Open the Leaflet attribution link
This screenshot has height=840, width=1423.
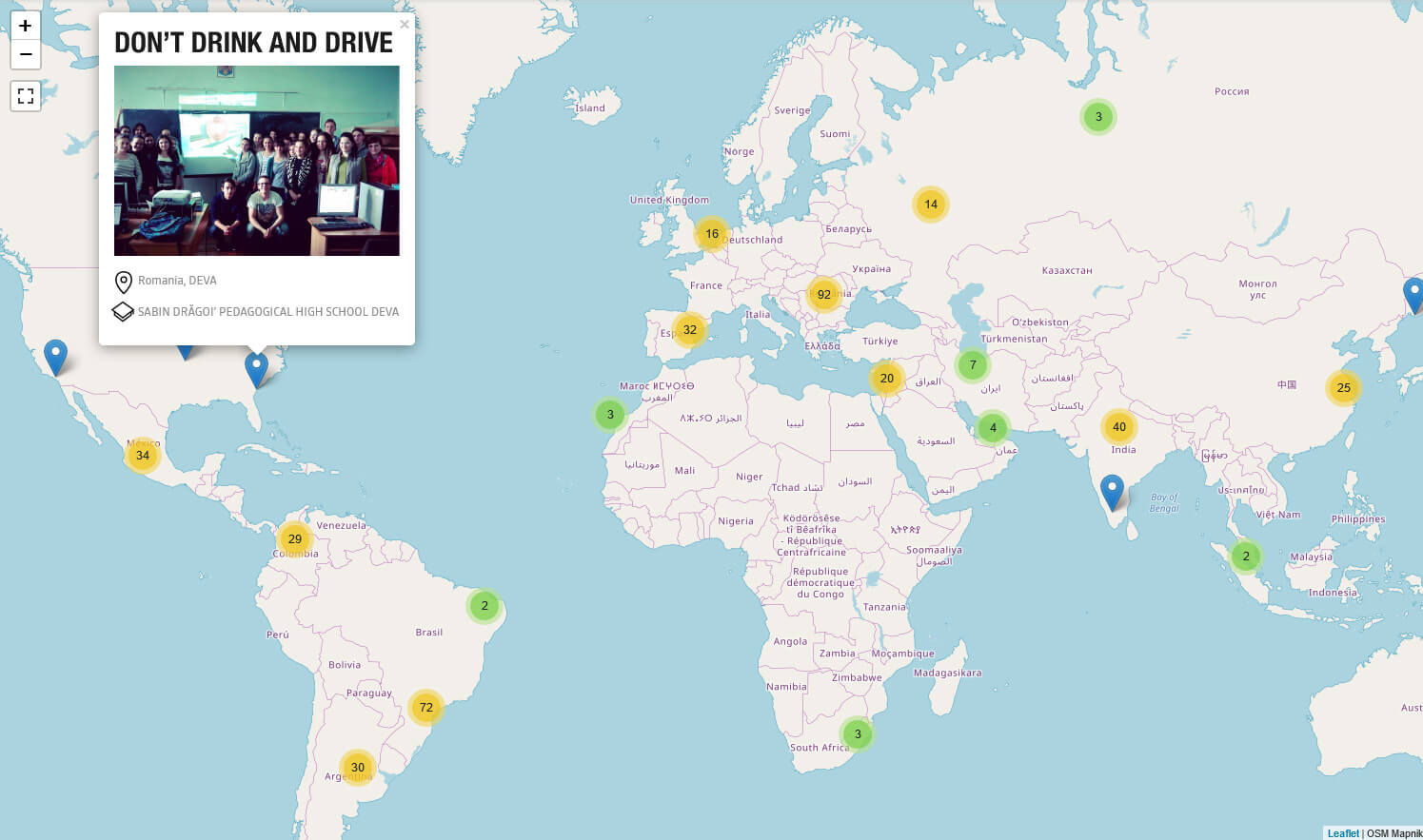pos(1342,832)
